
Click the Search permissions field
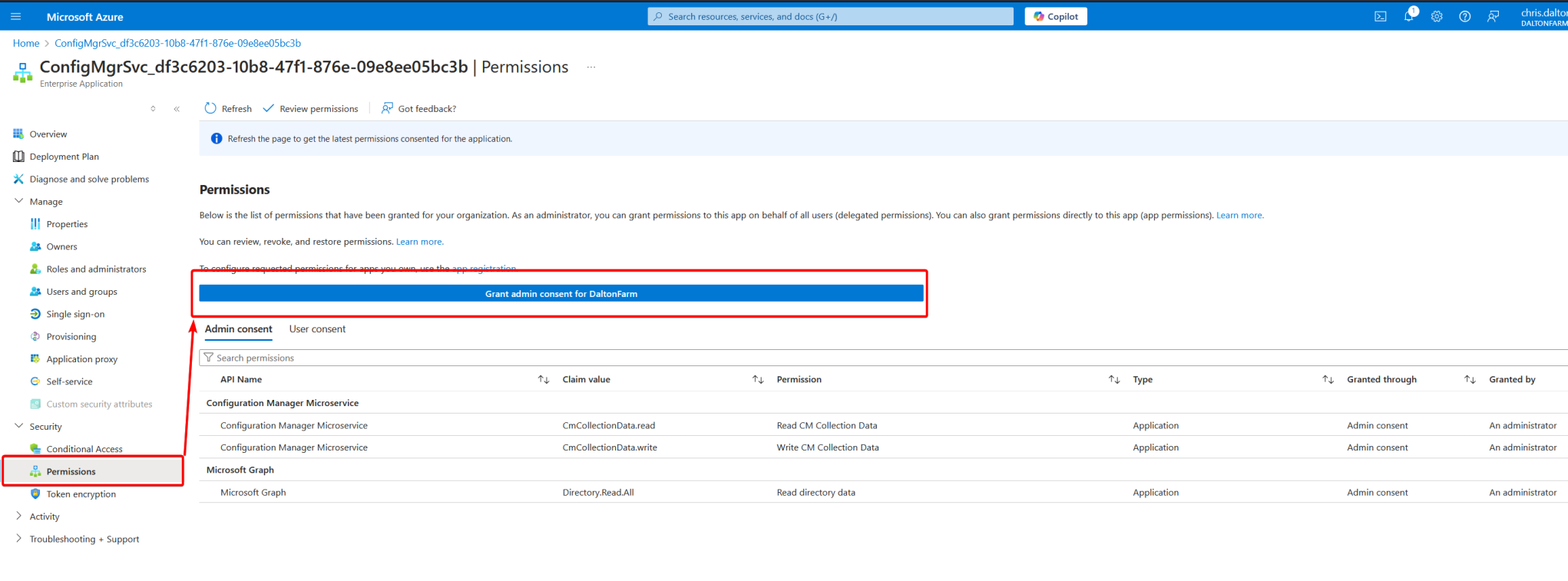pos(883,358)
